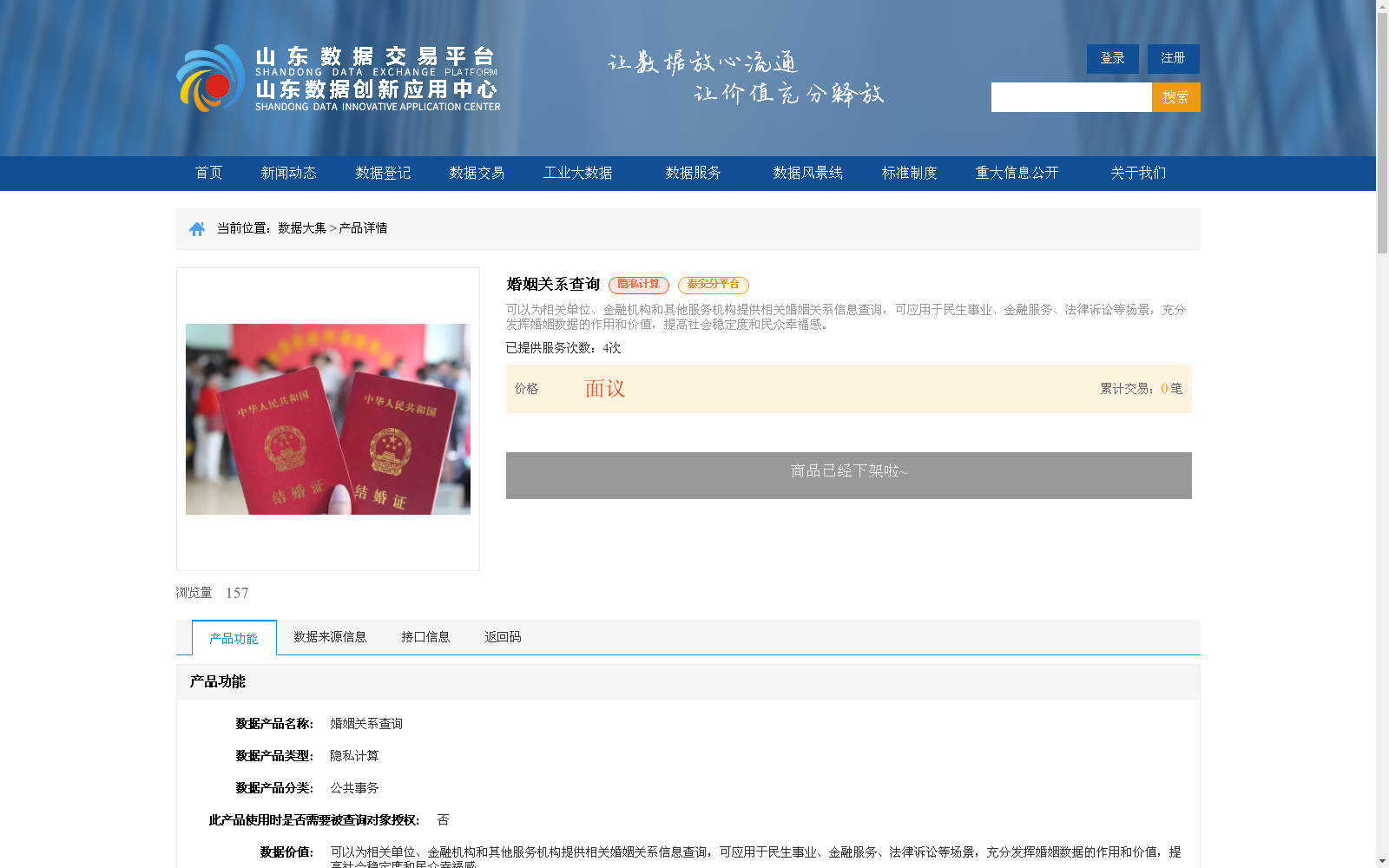Switch to the 返回码 tab
1389x868 pixels.
click(x=503, y=637)
